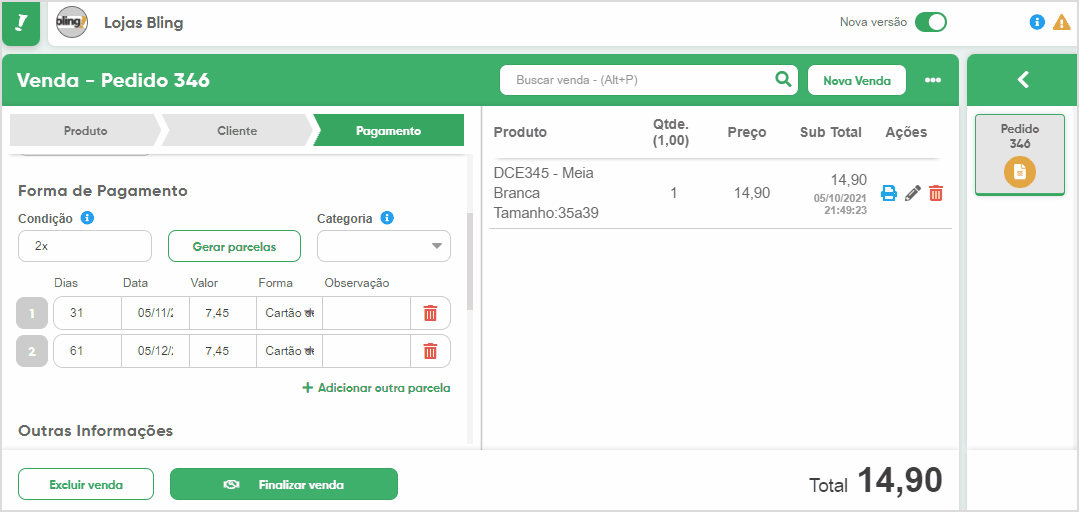Click Valor field of installment 2

click(223, 352)
